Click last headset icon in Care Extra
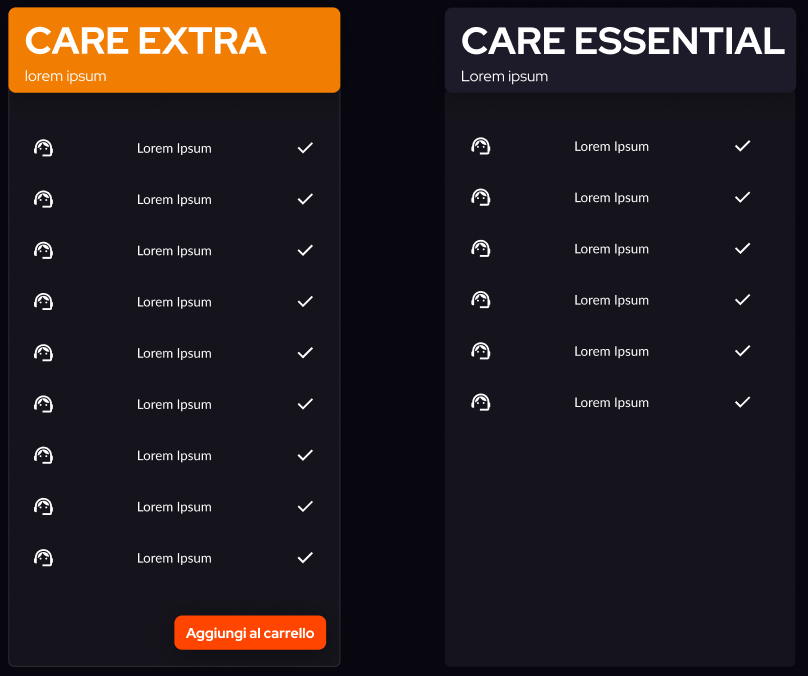Screen dimensions: 808x676 click(43, 558)
